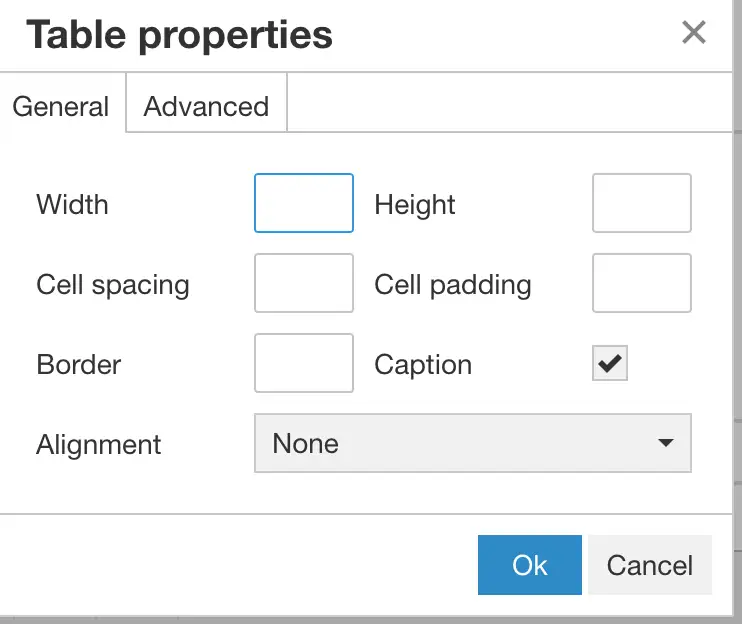The height and width of the screenshot is (624, 742).
Task: Click the Width label
Action: pos(72,204)
